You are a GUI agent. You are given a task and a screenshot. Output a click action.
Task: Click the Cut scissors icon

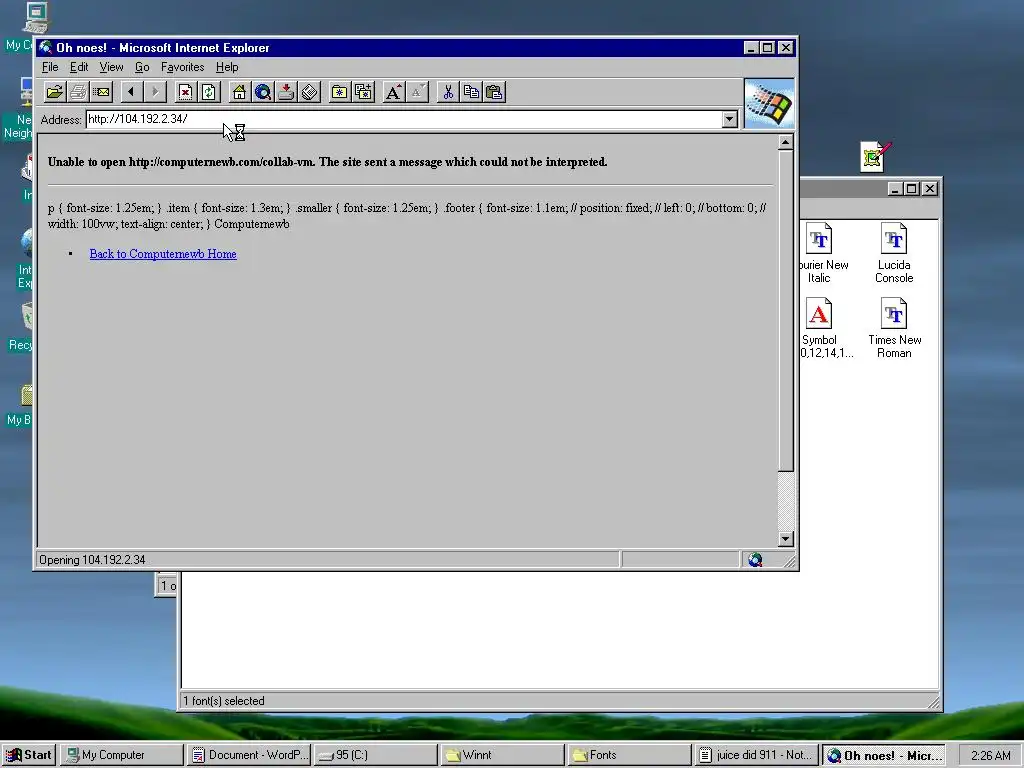click(x=447, y=92)
